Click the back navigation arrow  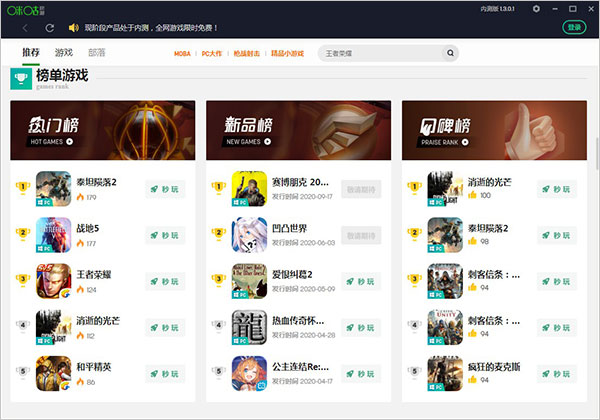(x=25, y=28)
